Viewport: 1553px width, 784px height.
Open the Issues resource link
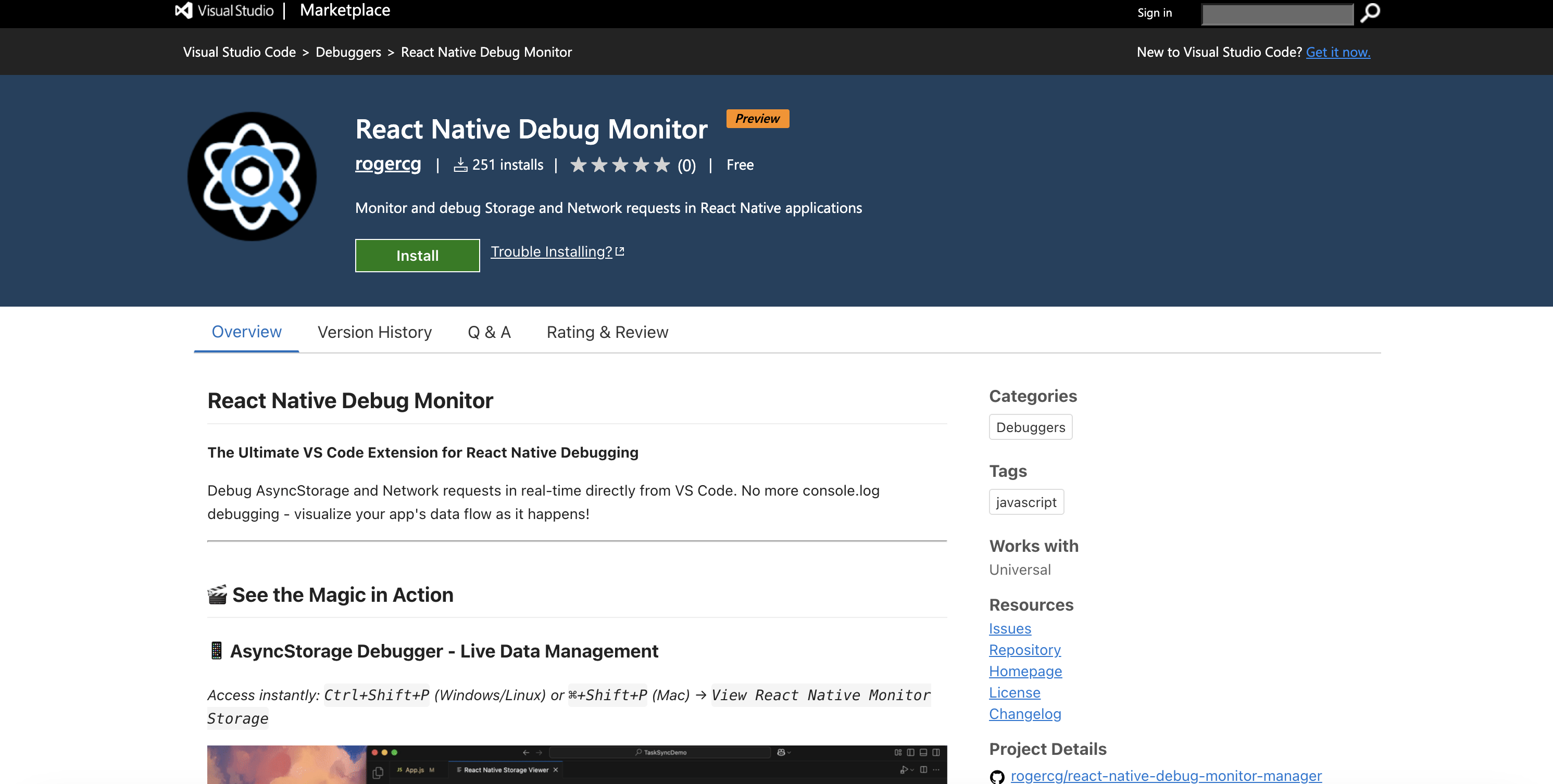[1010, 628]
